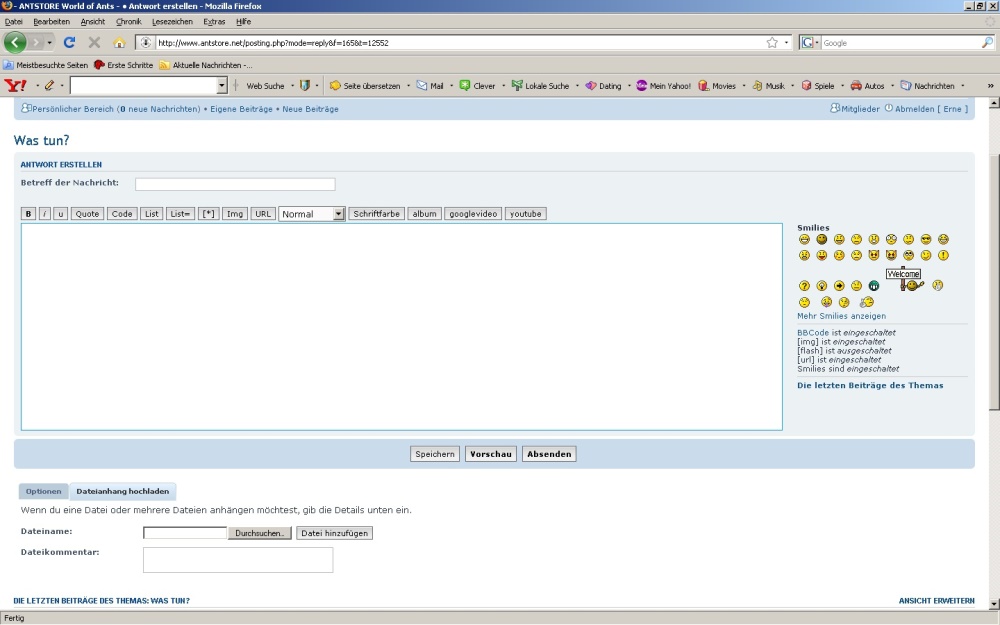Insert the question mark smiley
This screenshot has height=625, width=1000.
[x=804, y=286]
